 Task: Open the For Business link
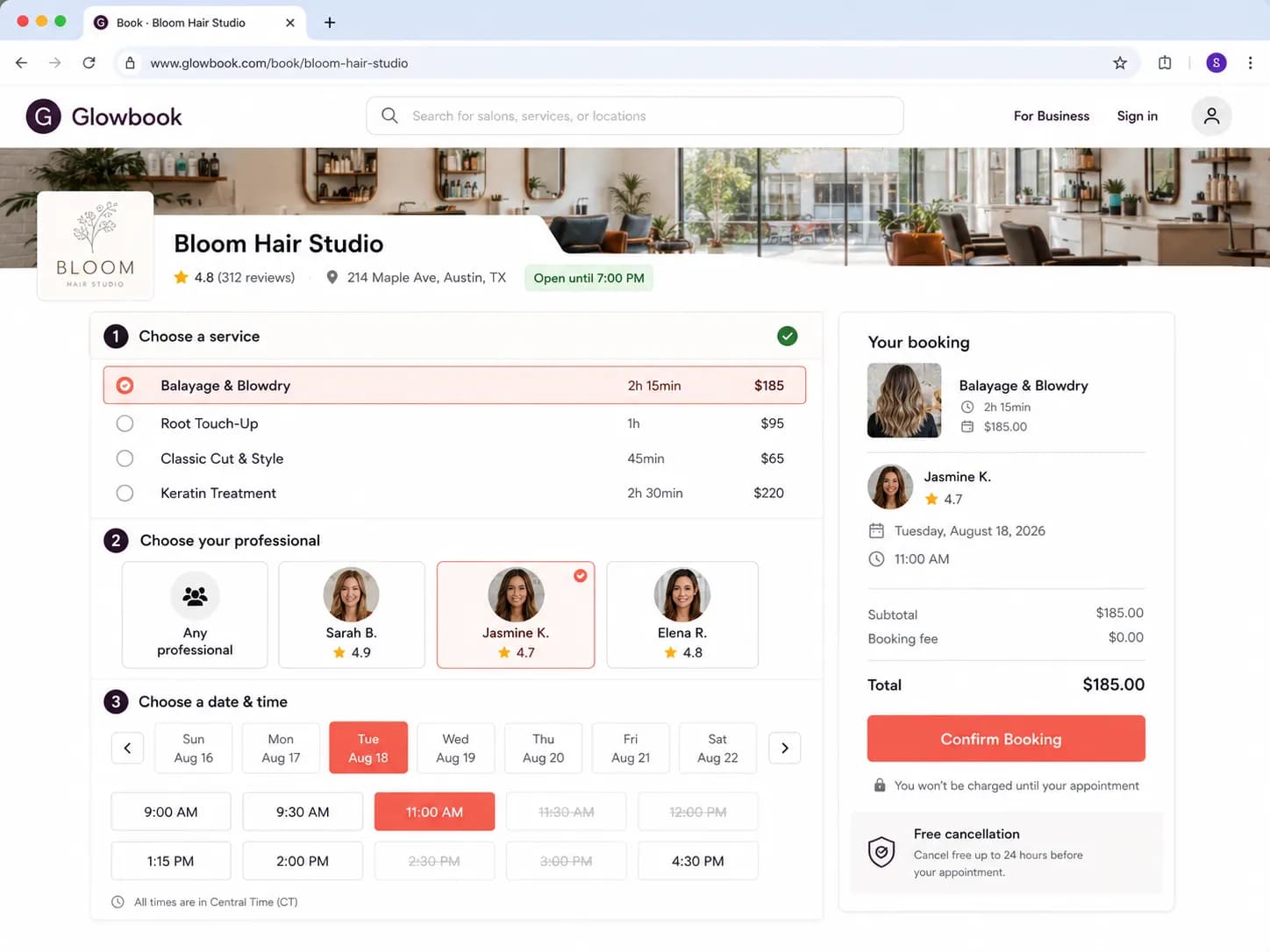pos(1052,116)
